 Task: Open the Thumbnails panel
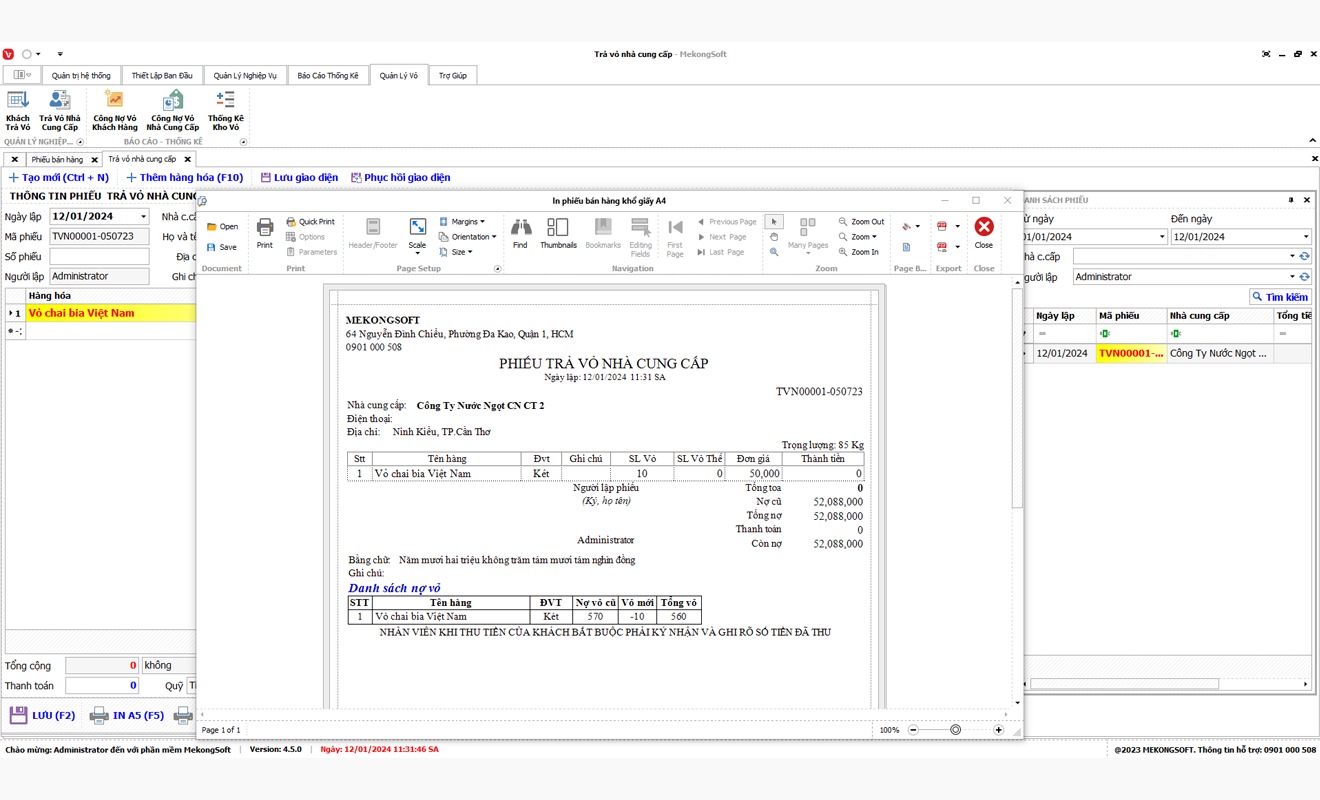point(559,232)
